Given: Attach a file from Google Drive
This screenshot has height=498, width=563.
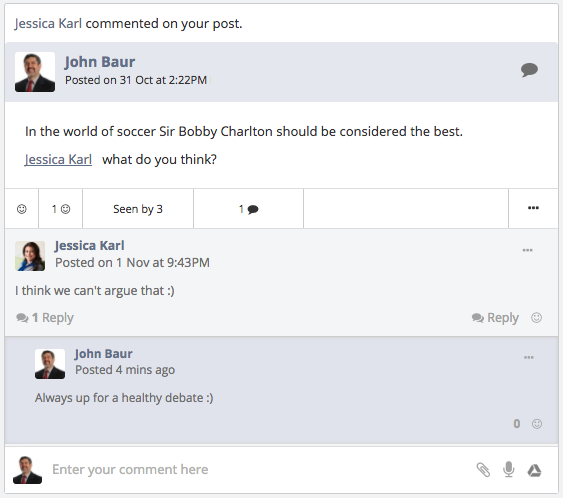Looking at the screenshot, I should coord(534,470).
